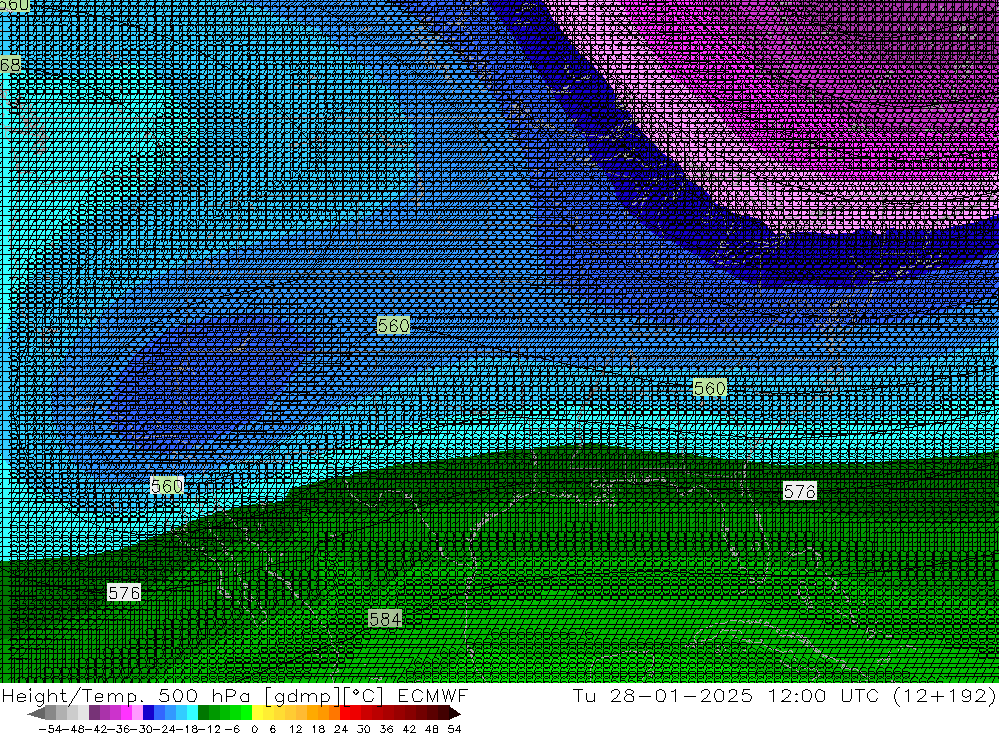This screenshot has height=733, width=1000.
Task: Click the 560 contour label on the right side
Action: pyautogui.click(x=710, y=388)
